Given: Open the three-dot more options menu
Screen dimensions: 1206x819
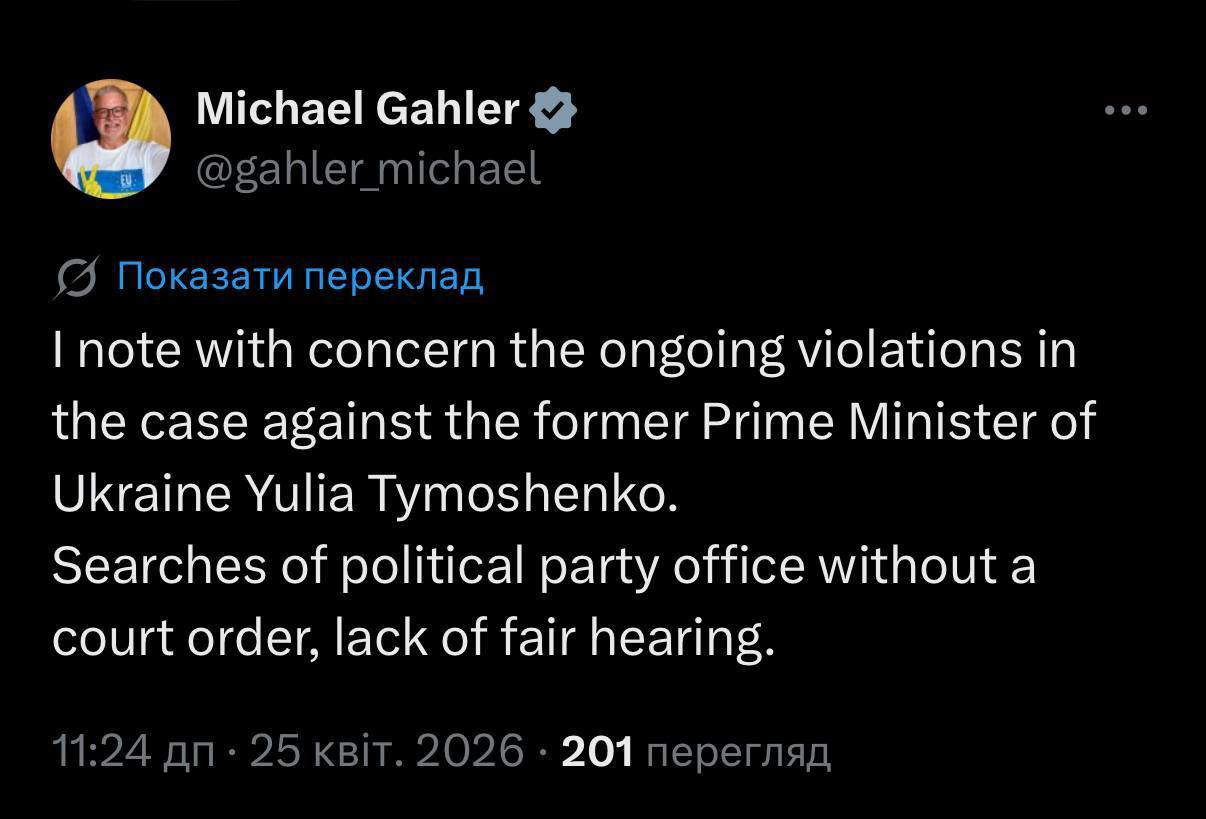Looking at the screenshot, I should click(1128, 111).
